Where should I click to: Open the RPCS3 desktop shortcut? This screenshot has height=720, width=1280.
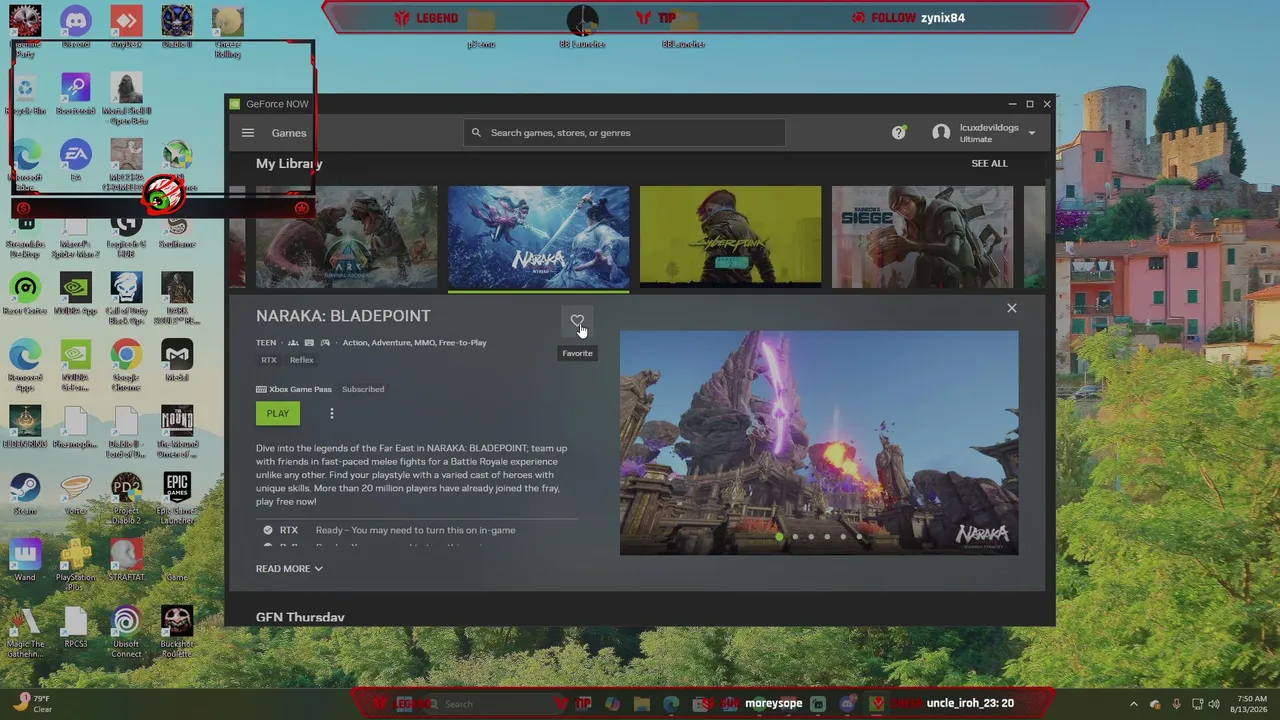tap(76, 628)
